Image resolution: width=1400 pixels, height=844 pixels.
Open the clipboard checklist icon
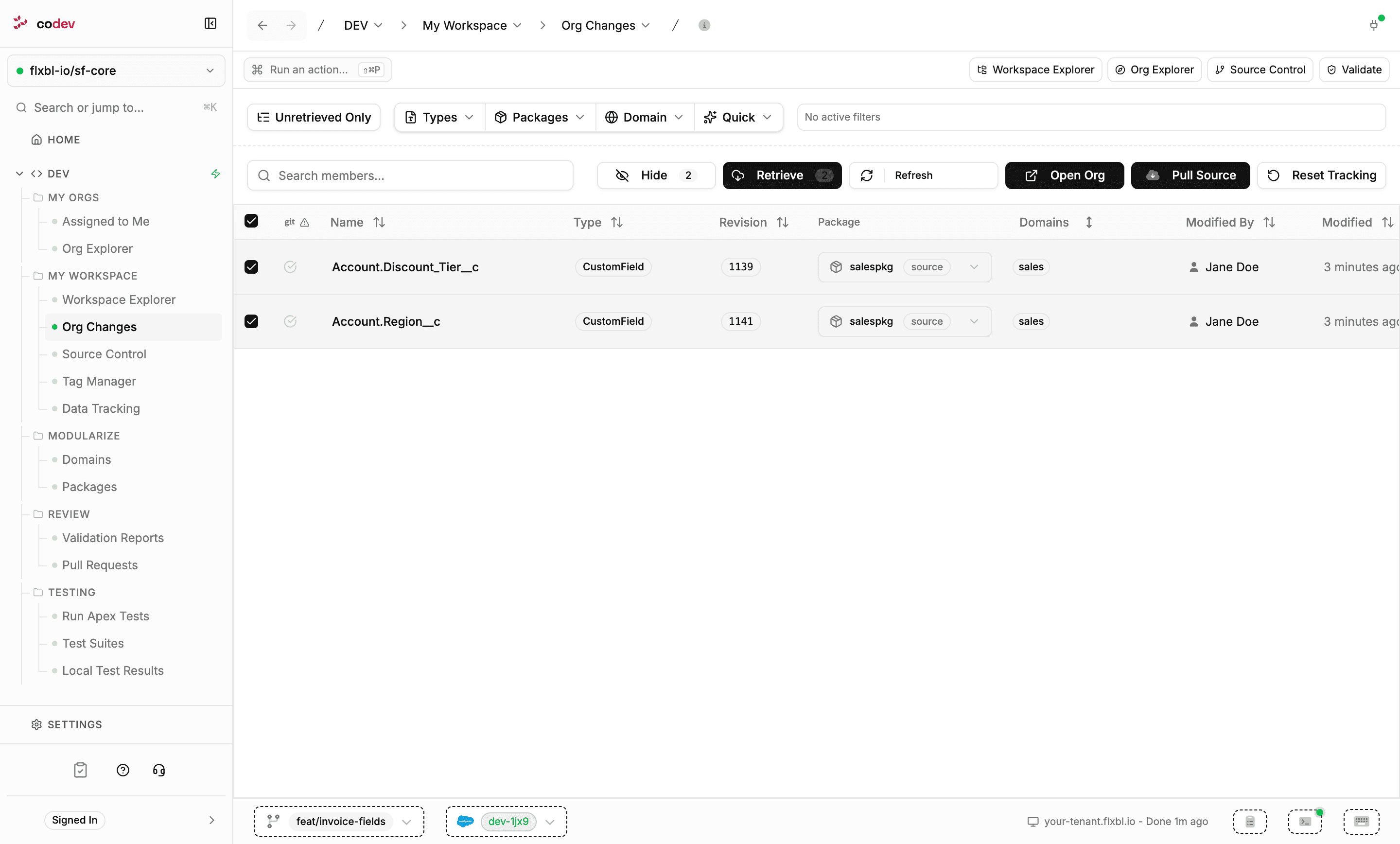(80, 770)
